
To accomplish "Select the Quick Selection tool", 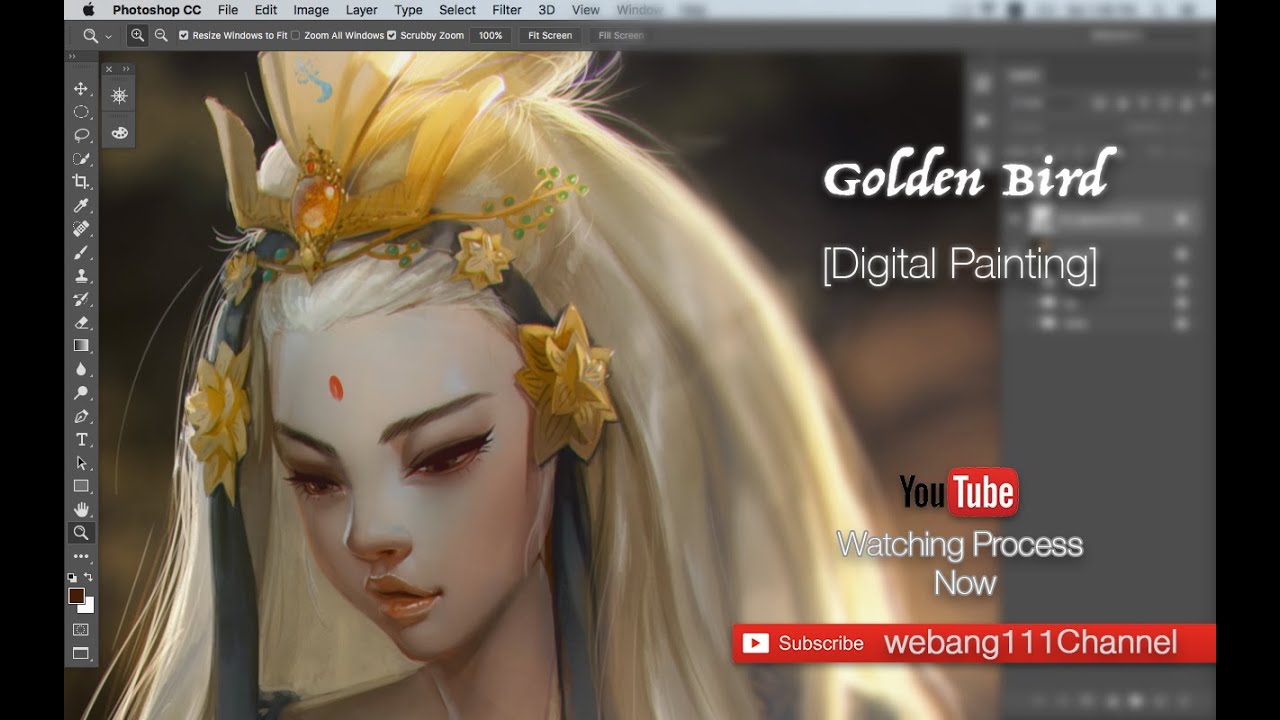I will click(x=81, y=158).
